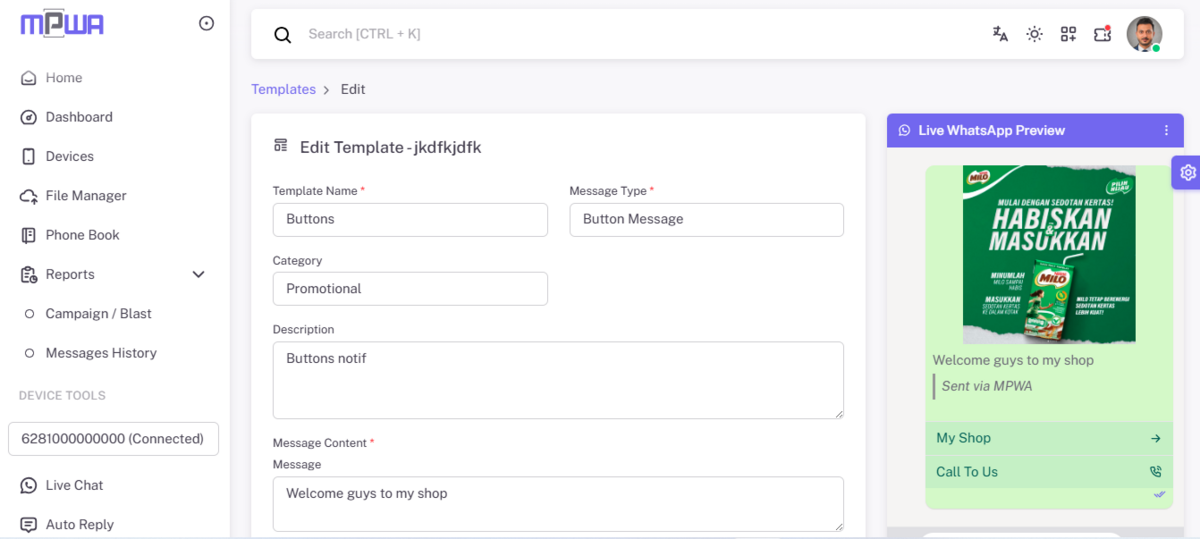This screenshot has width=1200, height=539.
Task: Toggle light/dark theme sun icon
Action: [1034, 34]
